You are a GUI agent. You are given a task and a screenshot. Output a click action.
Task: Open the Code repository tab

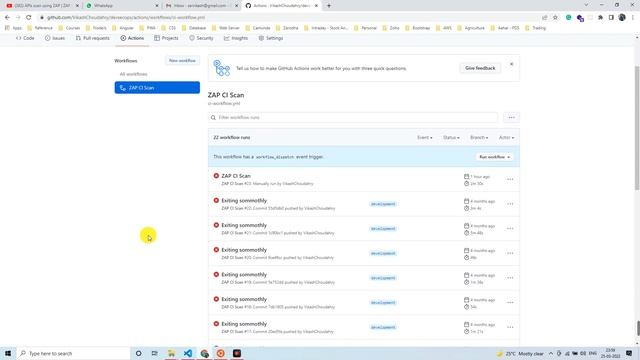coord(25,38)
